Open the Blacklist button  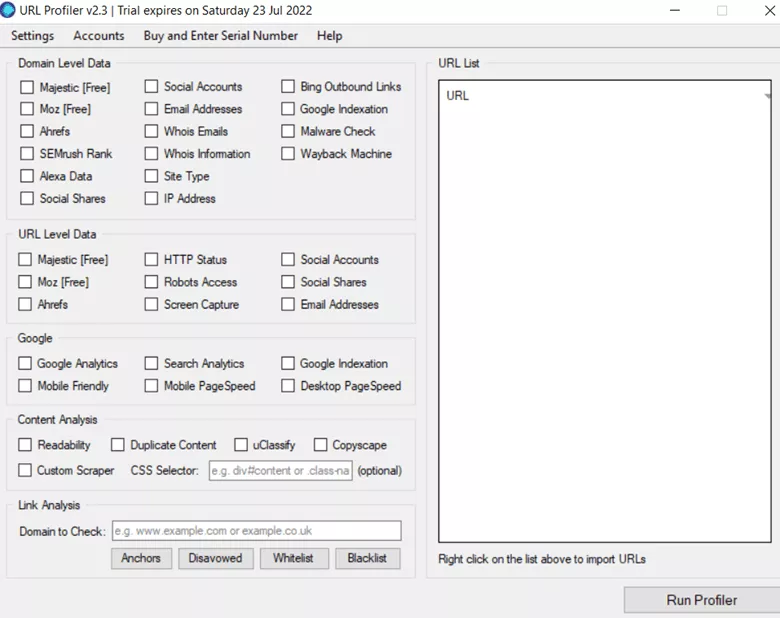click(x=368, y=558)
